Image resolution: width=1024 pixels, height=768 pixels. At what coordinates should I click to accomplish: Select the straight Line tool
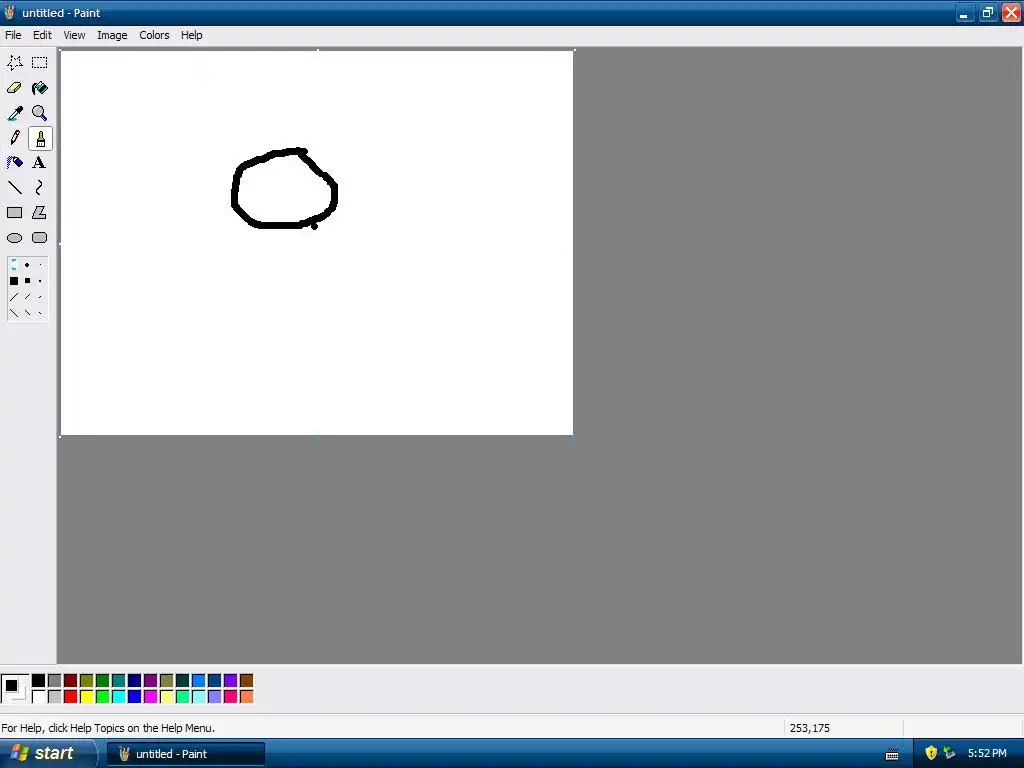pos(14,188)
